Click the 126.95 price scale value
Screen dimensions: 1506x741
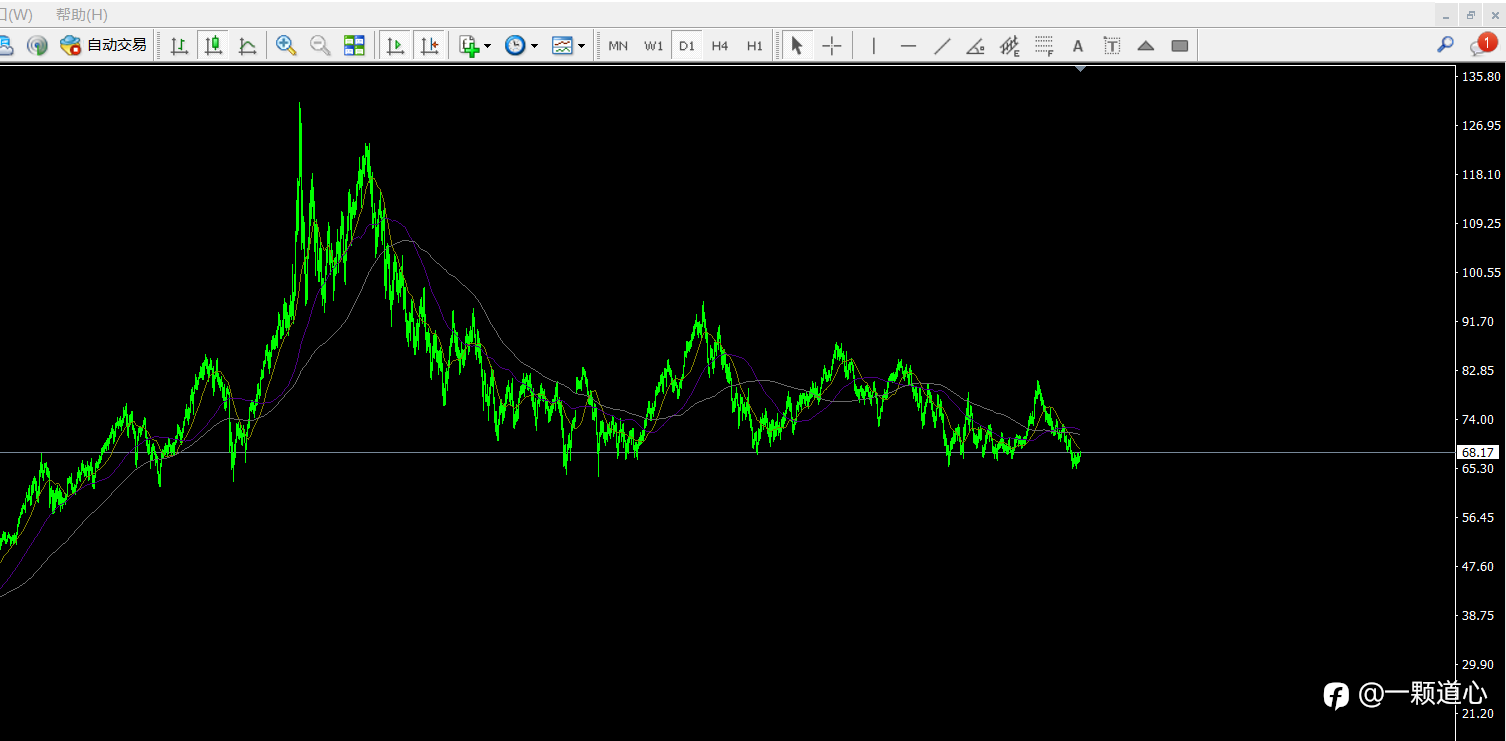(x=1481, y=125)
